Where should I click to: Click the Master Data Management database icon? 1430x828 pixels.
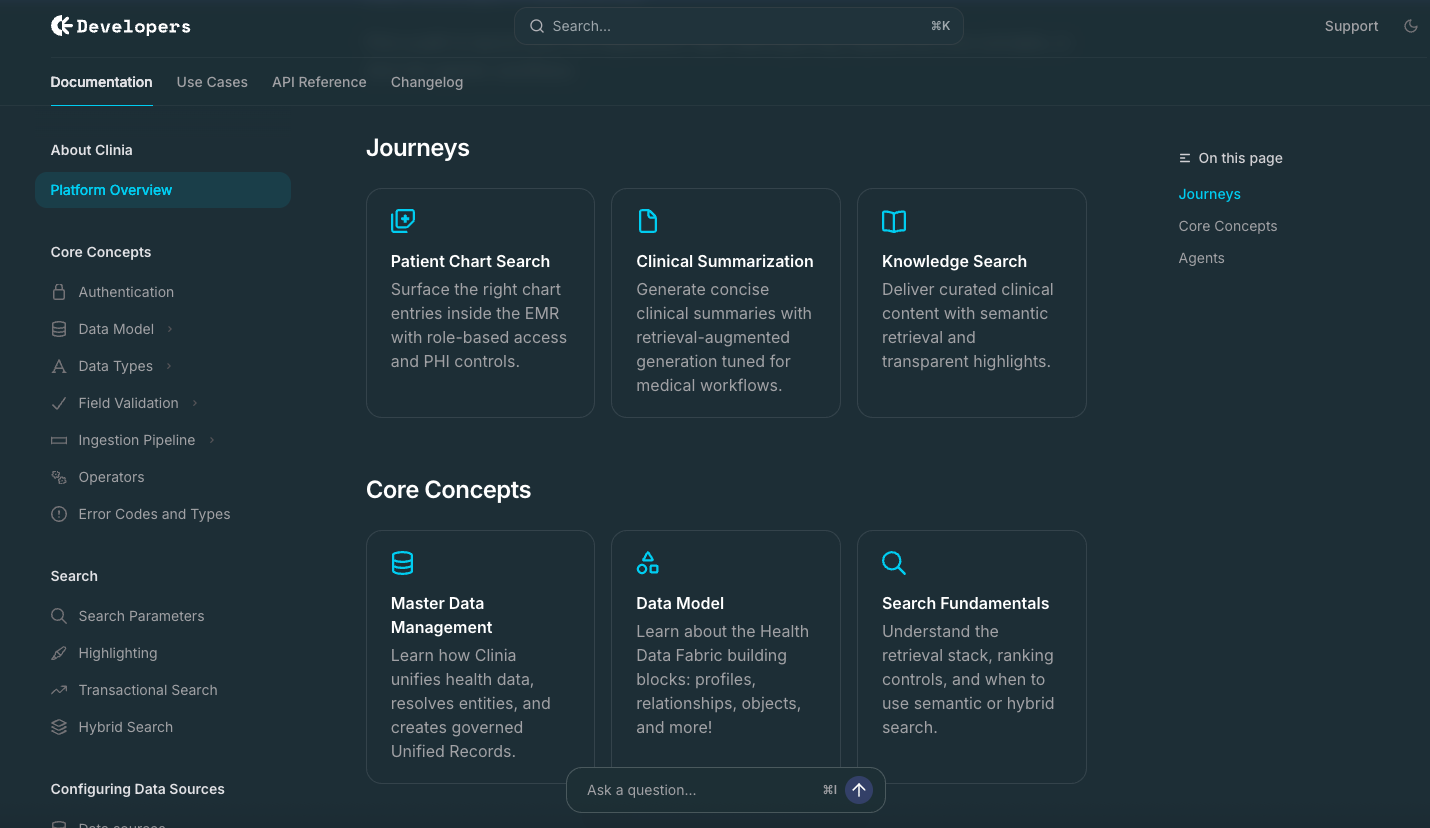coord(403,563)
